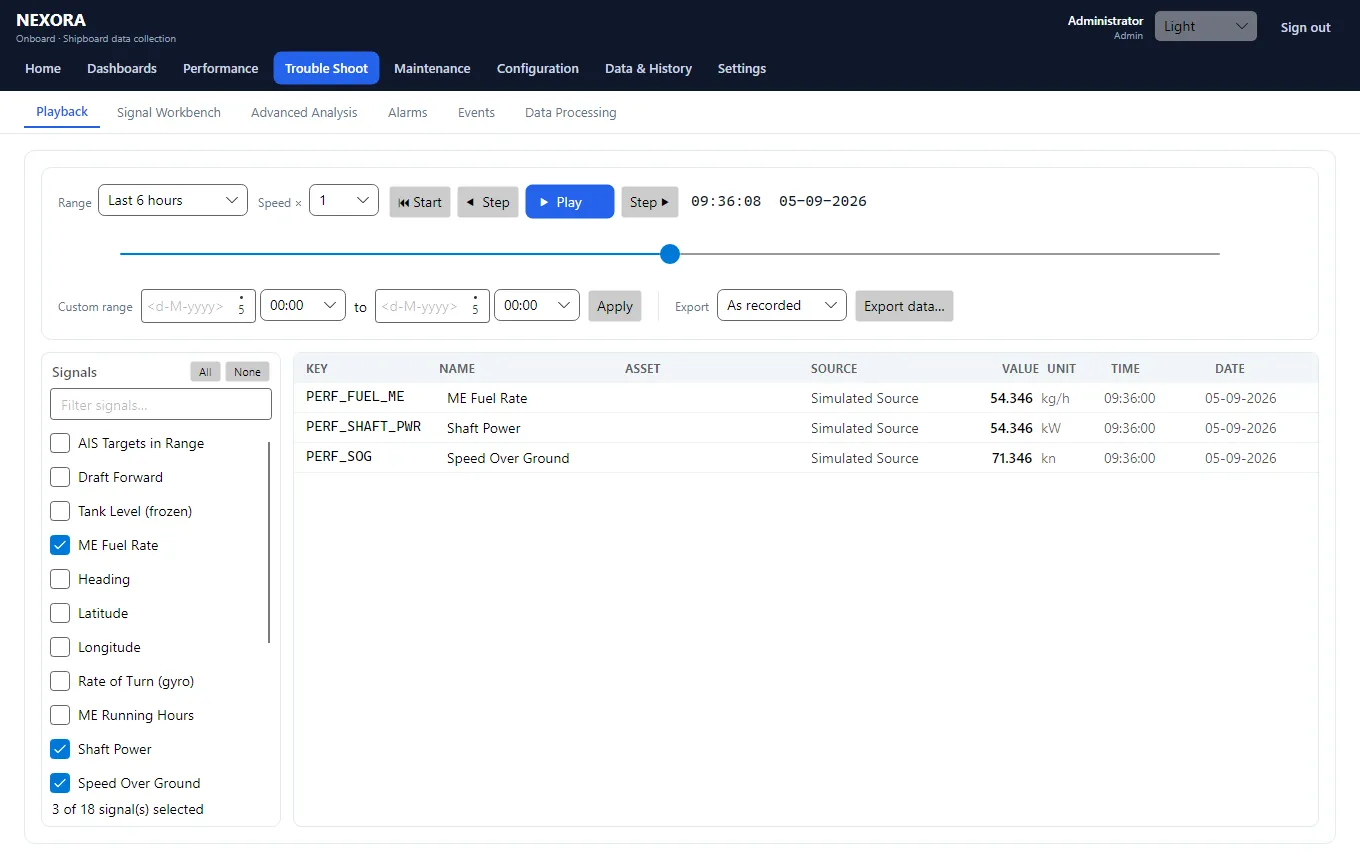Select the PERF_SOG table row key
The height and width of the screenshot is (860, 1360).
[x=339, y=457]
